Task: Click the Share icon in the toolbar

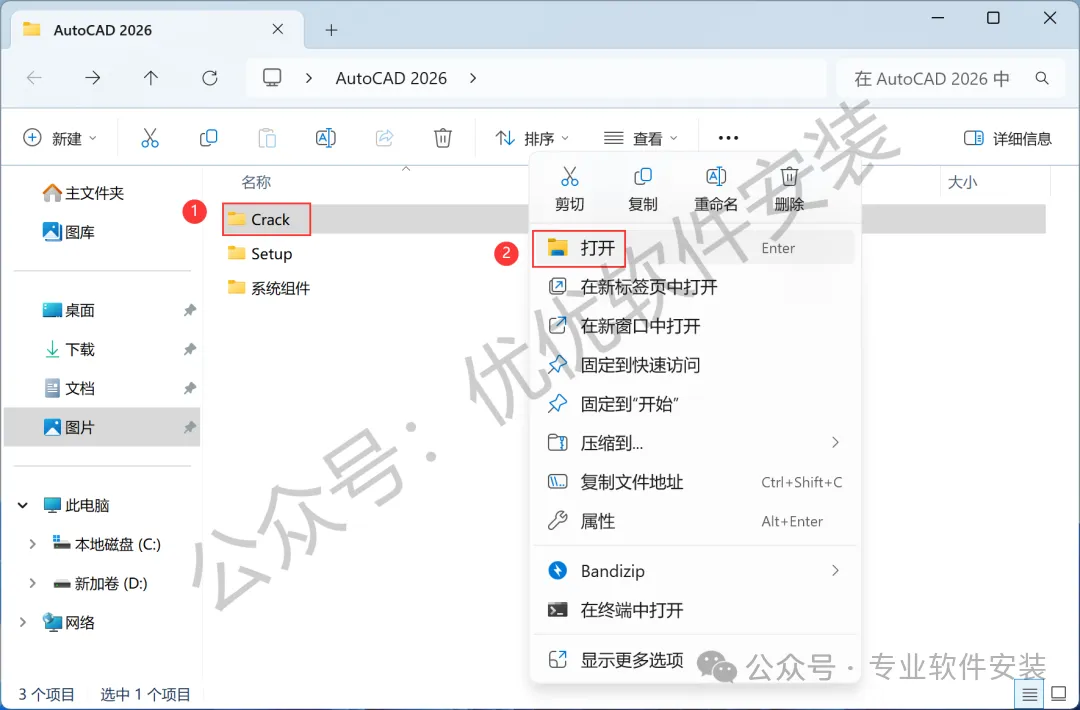Action: point(384,138)
